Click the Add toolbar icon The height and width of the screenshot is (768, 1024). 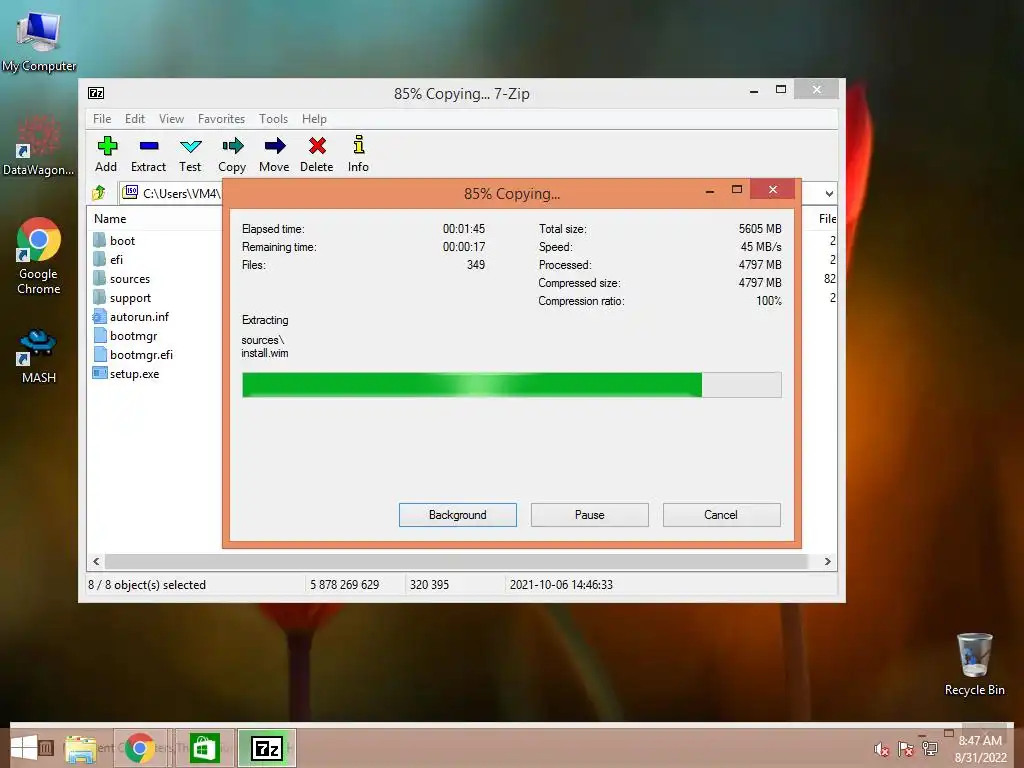106,154
